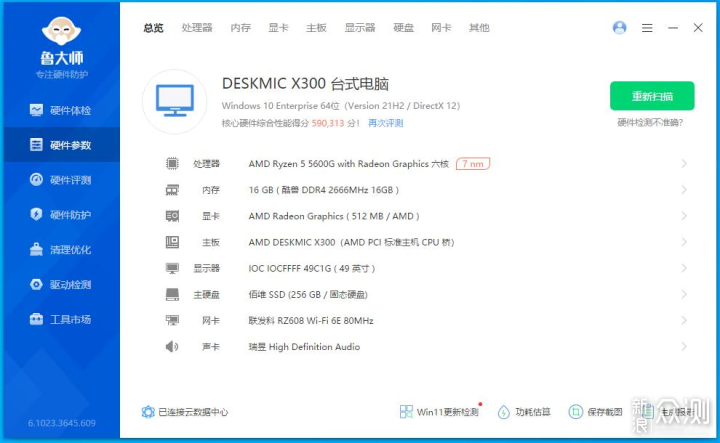Open the user account profile icon
Image resolution: width=720 pixels, height=443 pixels.
(x=619, y=28)
